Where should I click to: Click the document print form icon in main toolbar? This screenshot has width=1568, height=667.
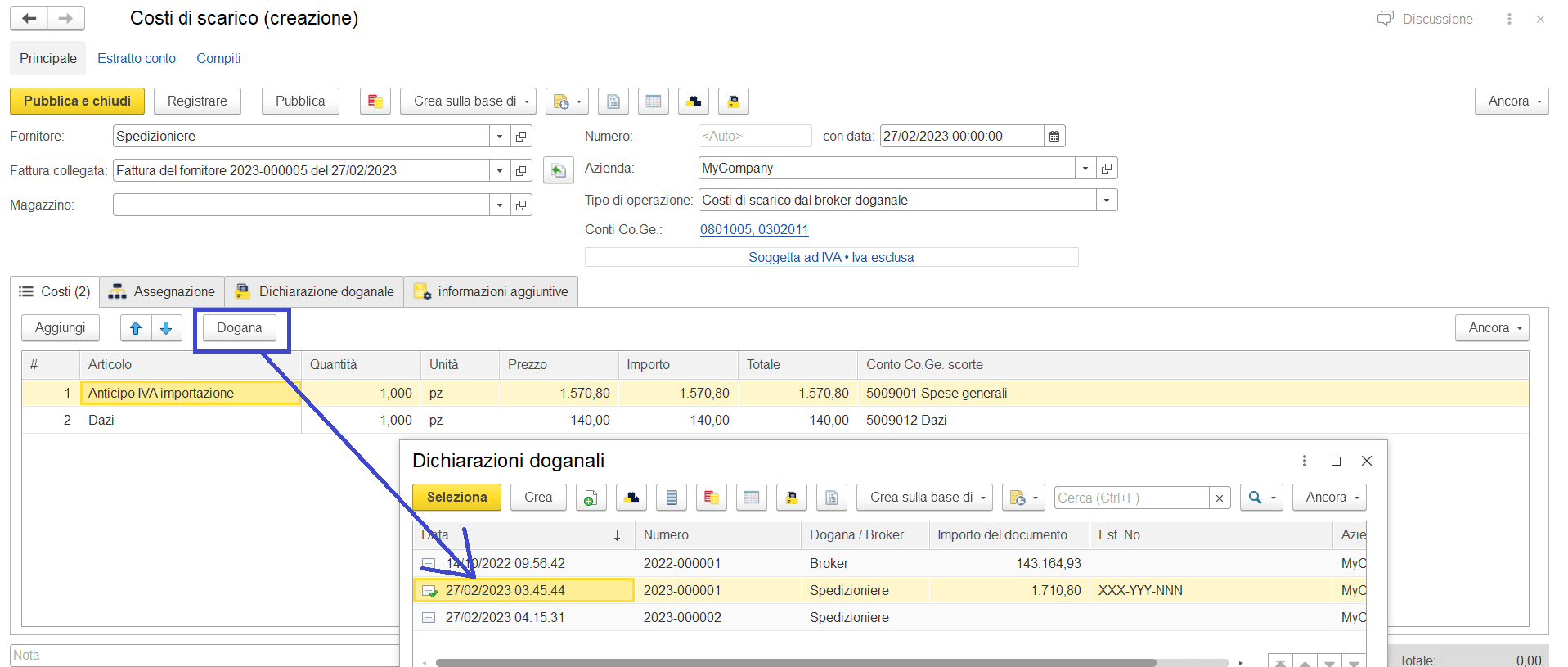(x=613, y=101)
